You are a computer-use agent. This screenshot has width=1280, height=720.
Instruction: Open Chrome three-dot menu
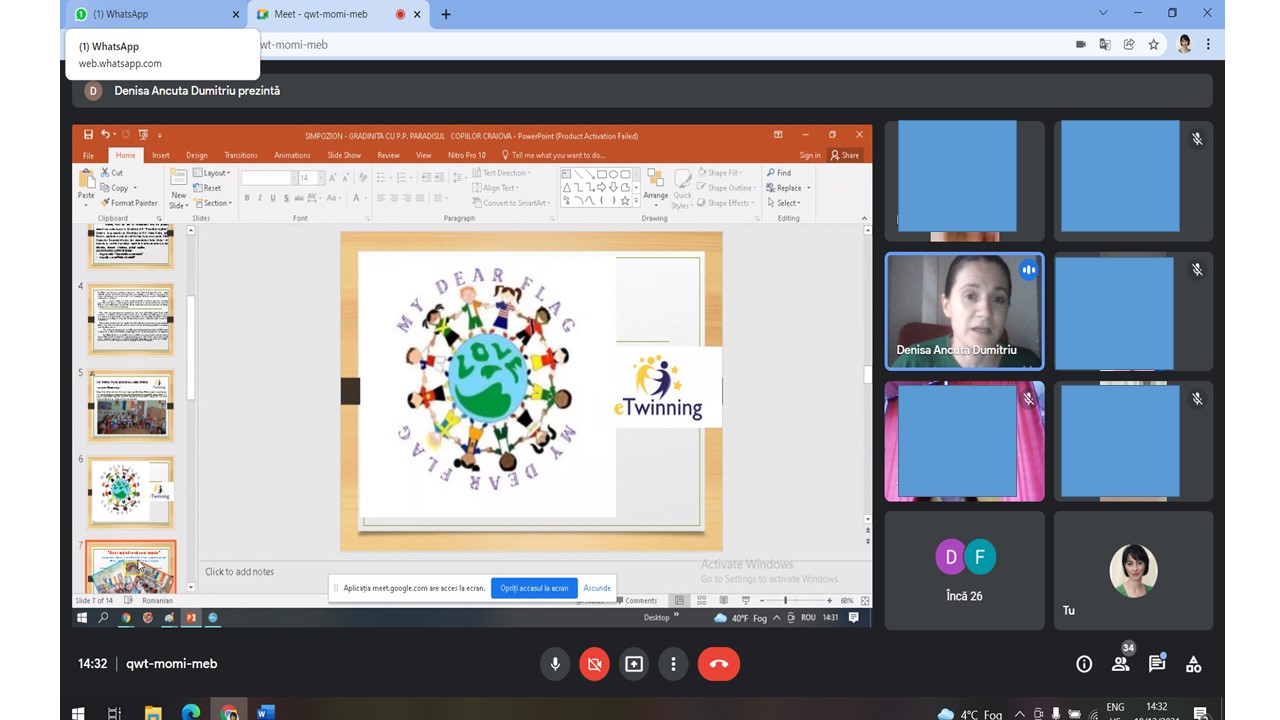pyautogui.click(x=1208, y=44)
